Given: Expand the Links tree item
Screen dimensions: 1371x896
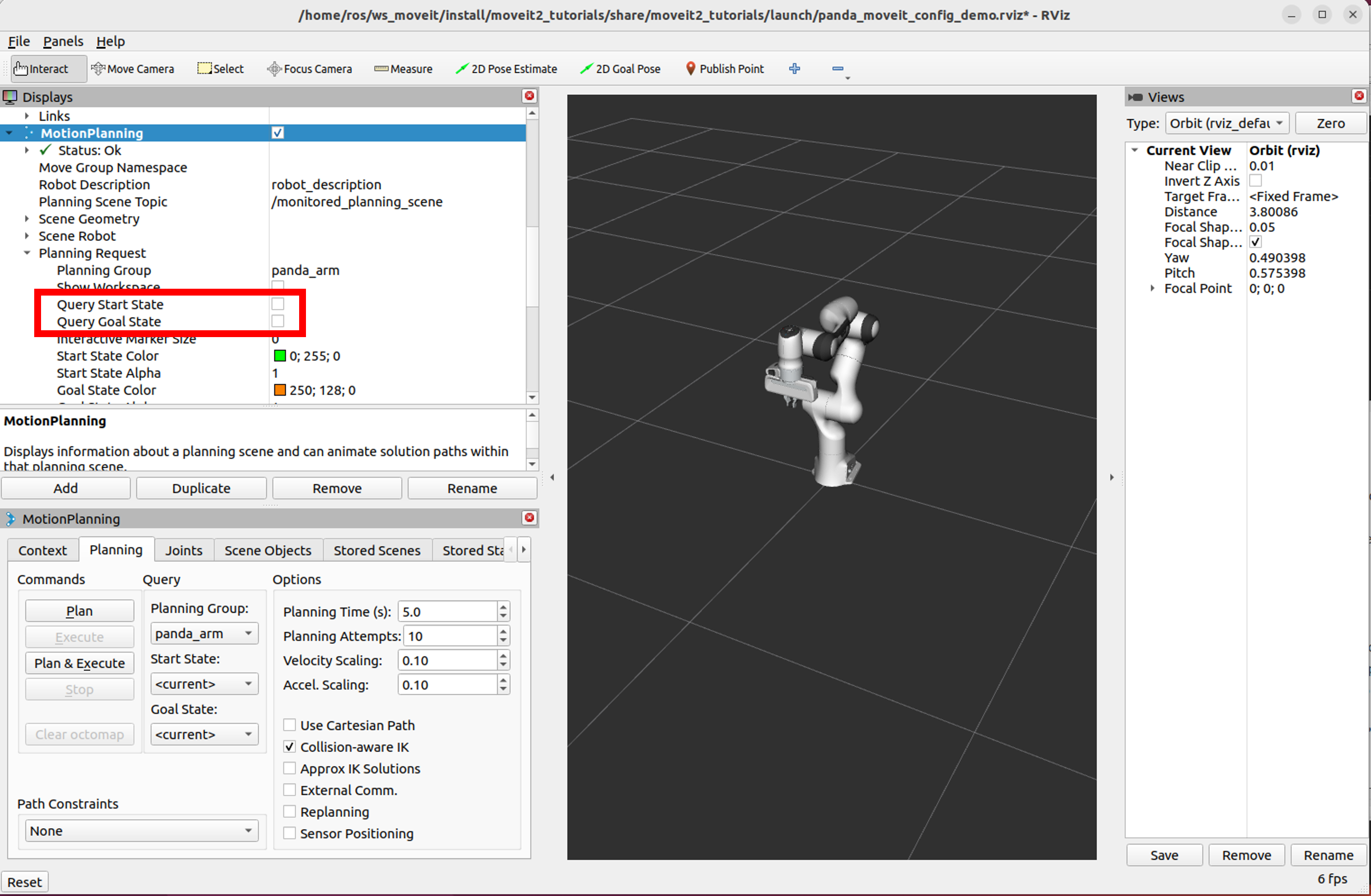Looking at the screenshot, I should pyautogui.click(x=26, y=116).
